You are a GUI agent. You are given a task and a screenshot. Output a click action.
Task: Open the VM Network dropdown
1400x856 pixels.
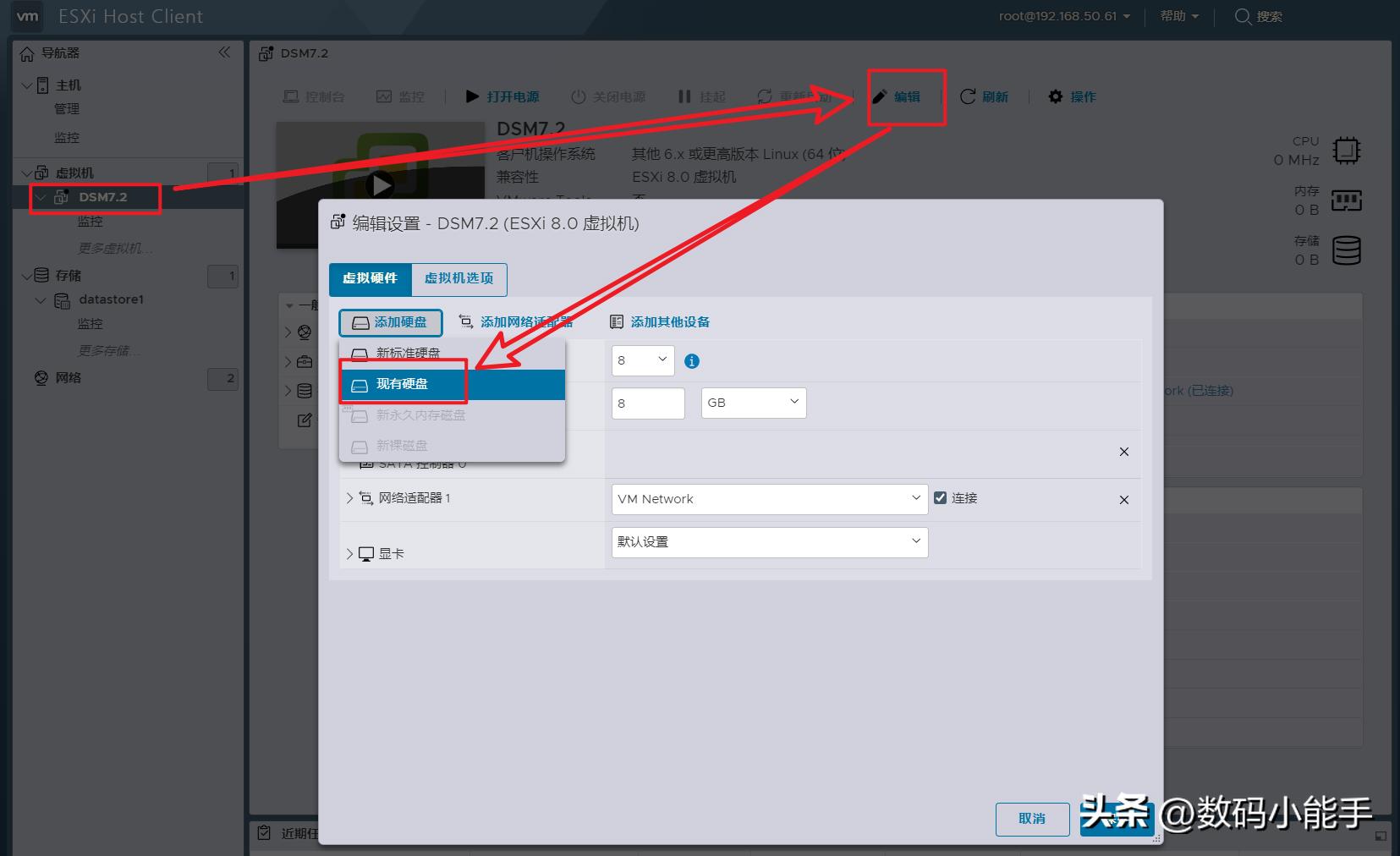[770, 499]
